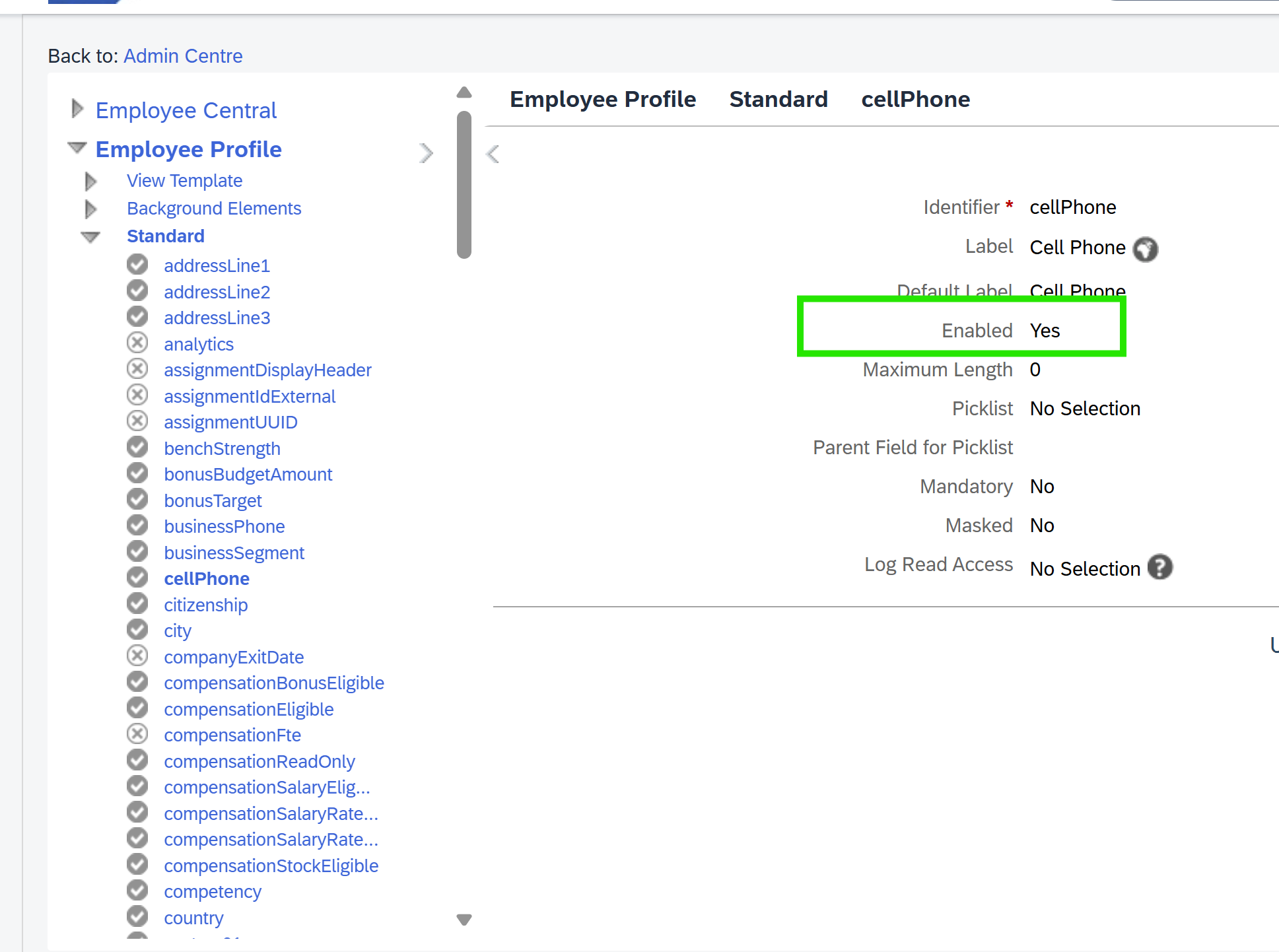
Task: Click the check icon for cellPhone
Action: (137, 578)
